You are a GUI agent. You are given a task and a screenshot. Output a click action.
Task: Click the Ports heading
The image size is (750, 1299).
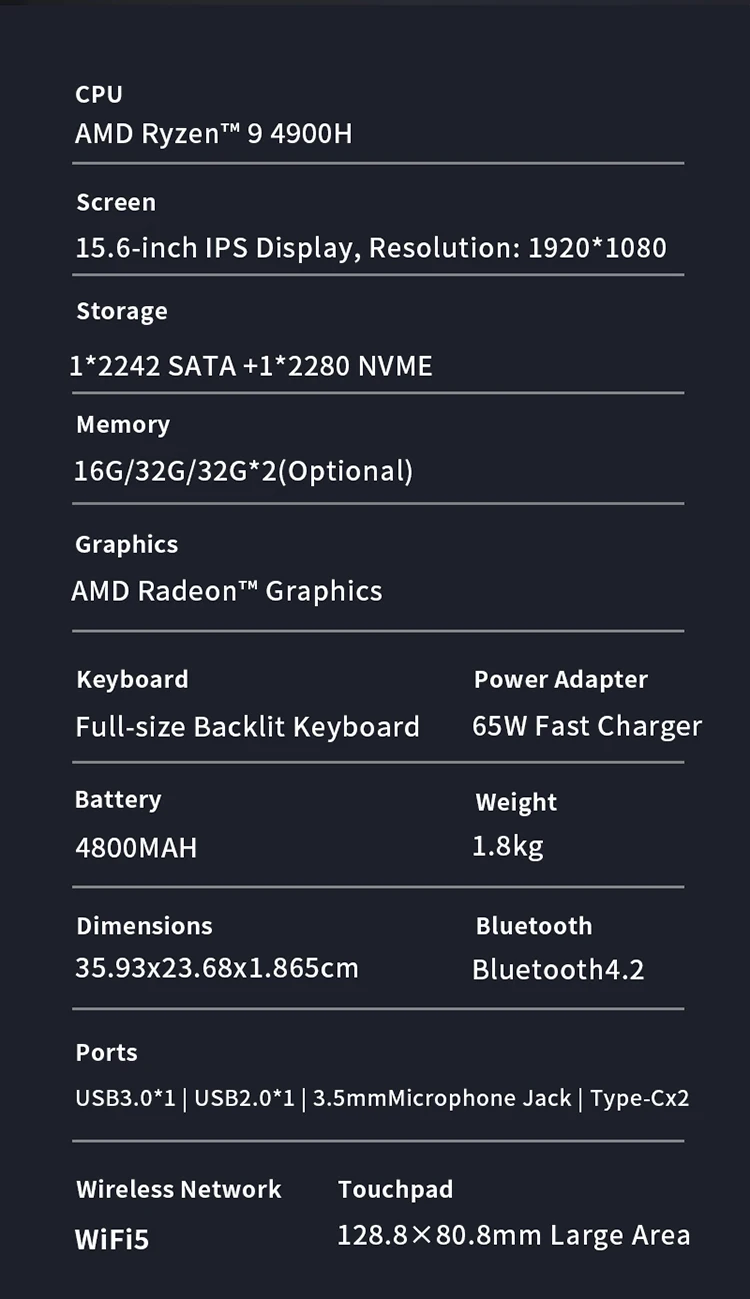(x=107, y=1052)
